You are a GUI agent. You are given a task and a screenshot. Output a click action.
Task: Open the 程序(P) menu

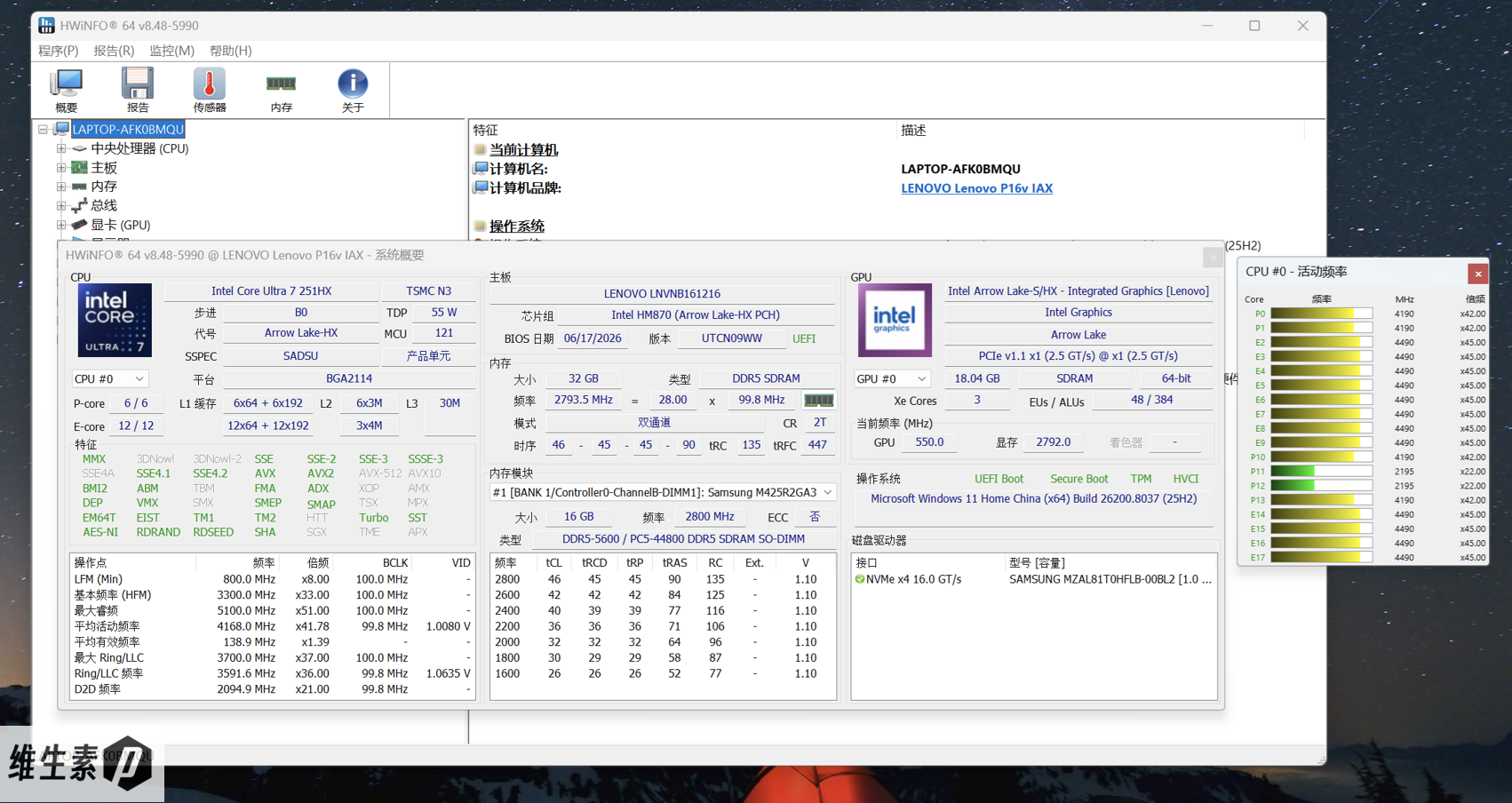click(x=59, y=51)
